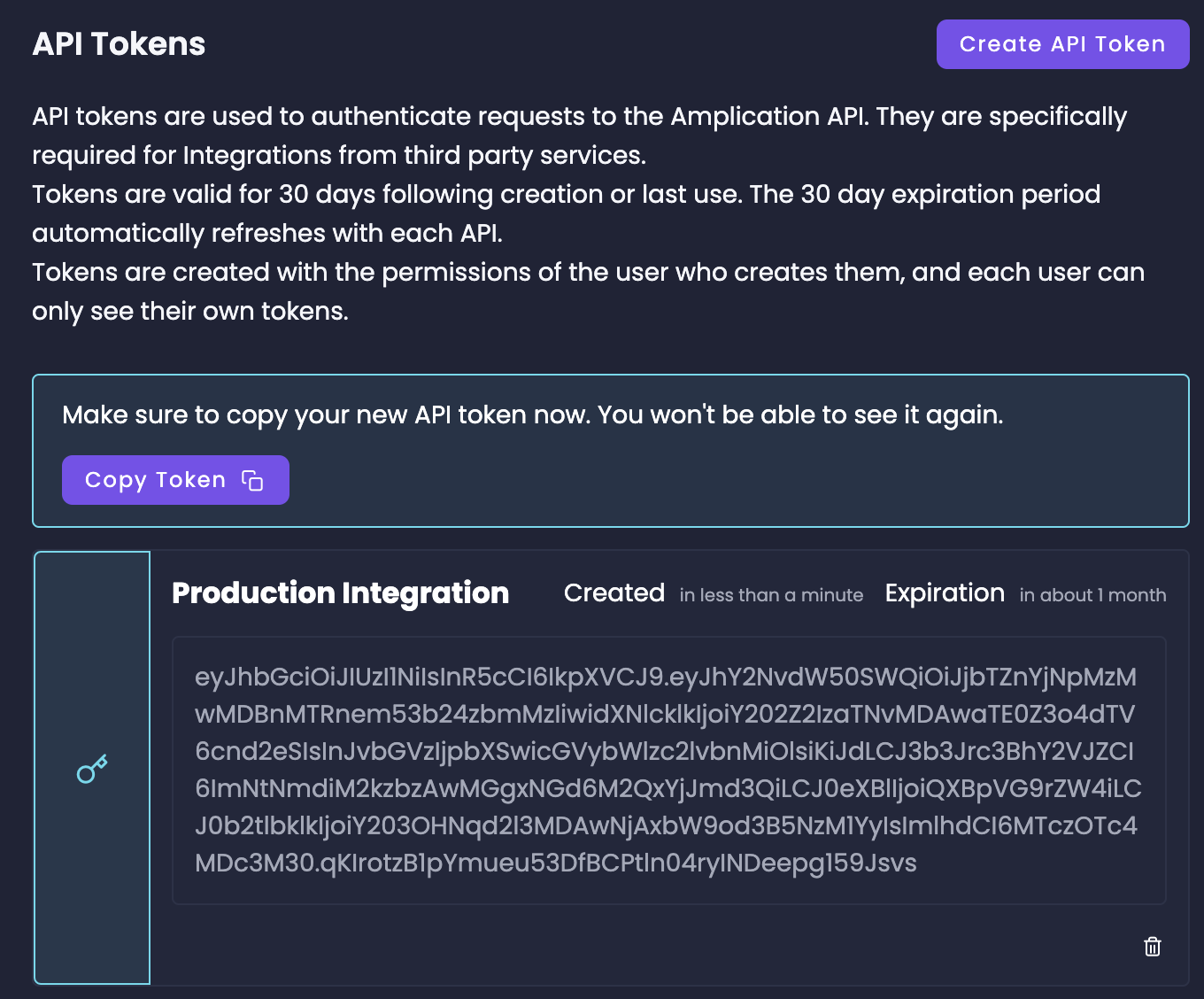
Task: Select the Production Integration token name
Action: (x=341, y=592)
